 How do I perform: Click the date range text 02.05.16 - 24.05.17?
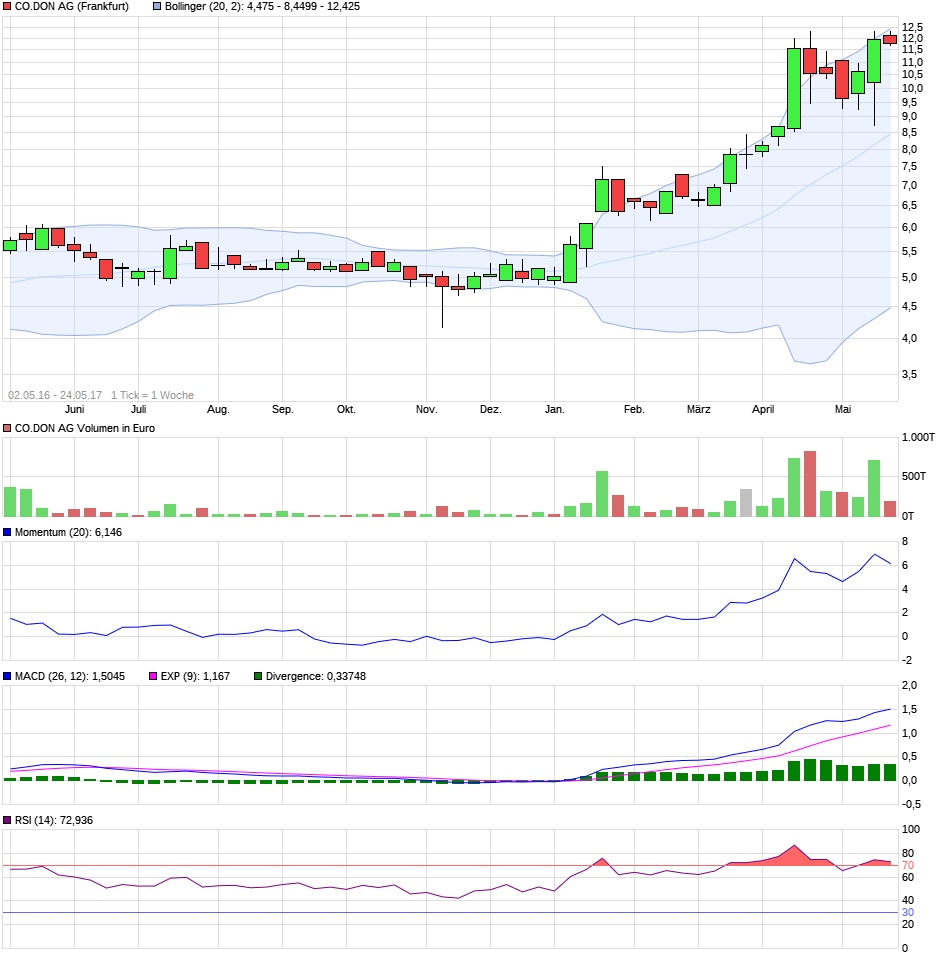tap(55, 395)
